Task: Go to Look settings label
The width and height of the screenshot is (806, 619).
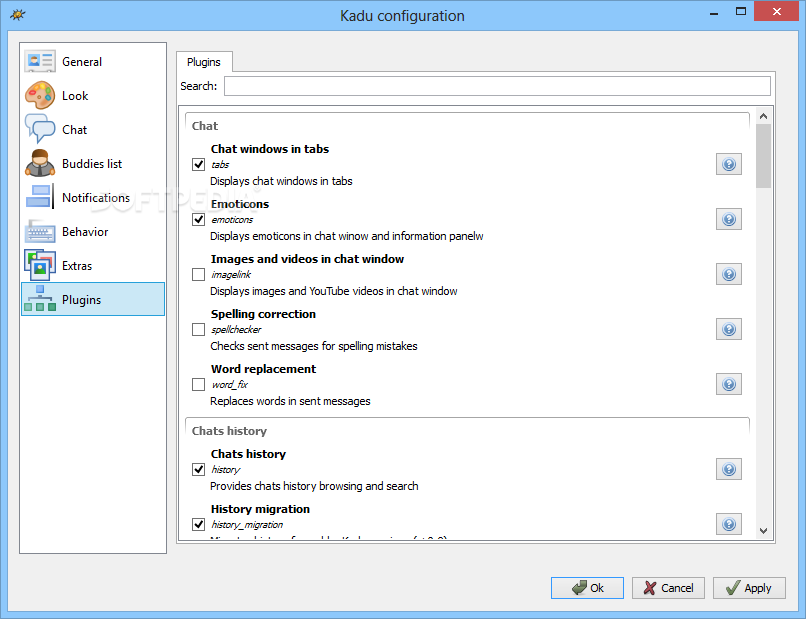Action: (75, 96)
